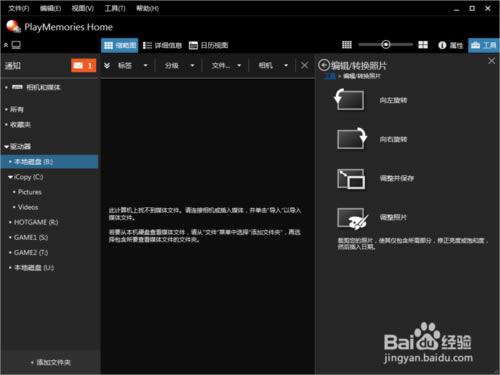Click the large thumbnails grid icon right of the slider
The width and height of the screenshot is (500, 375).
(x=423, y=45)
